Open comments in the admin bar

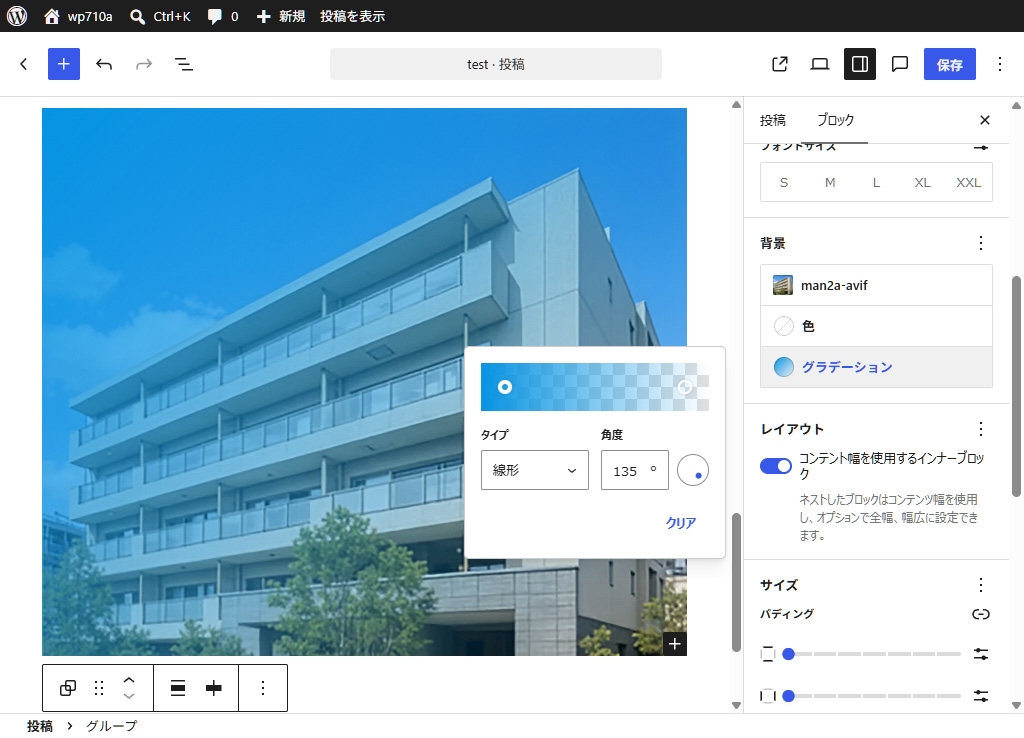click(x=223, y=16)
